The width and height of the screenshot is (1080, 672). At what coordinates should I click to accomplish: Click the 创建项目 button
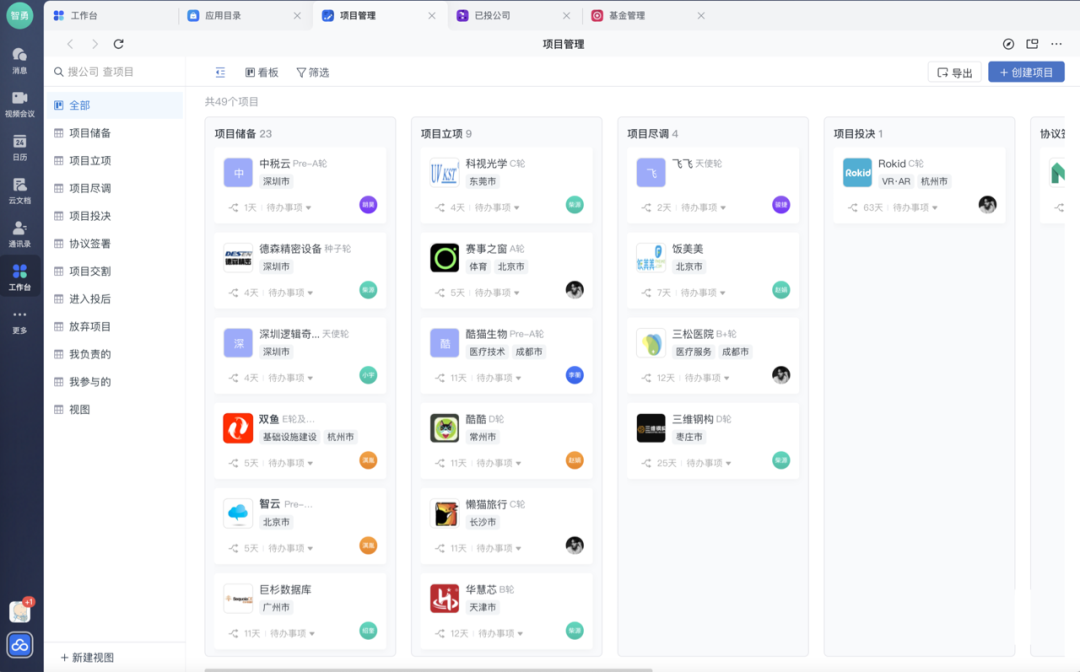[1026, 71]
